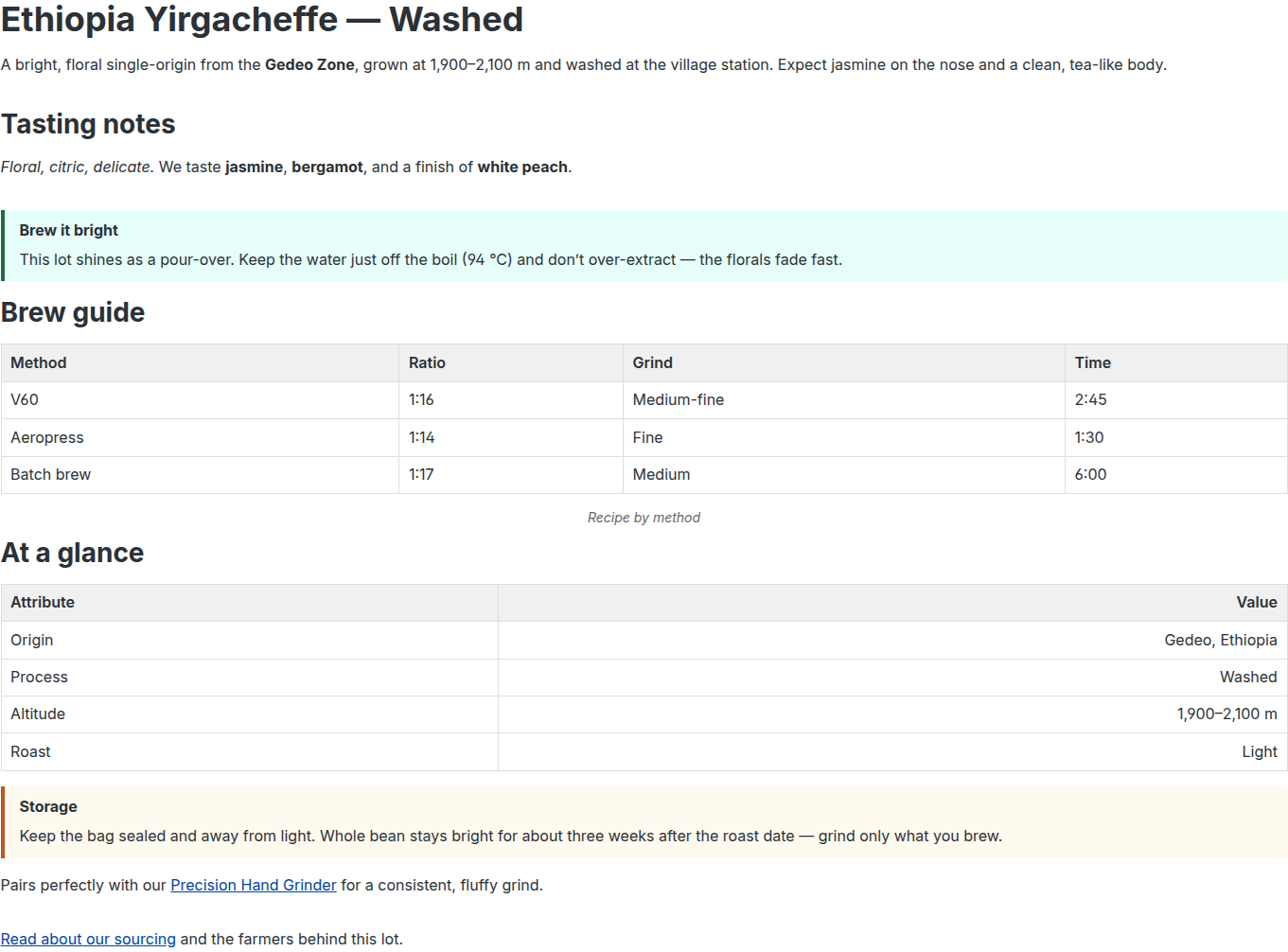The width and height of the screenshot is (1288, 952).
Task: Click the 'Medium-fine' grind cell
Action: click(844, 400)
